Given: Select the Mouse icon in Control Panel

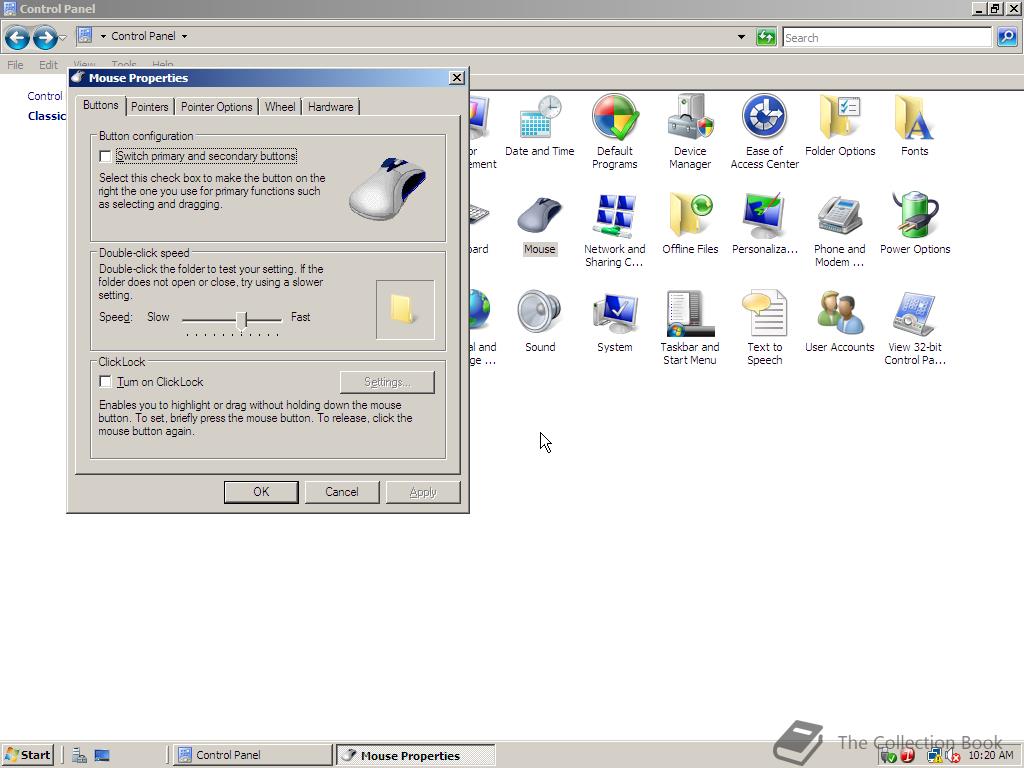Looking at the screenshot, I should point(539,226).
